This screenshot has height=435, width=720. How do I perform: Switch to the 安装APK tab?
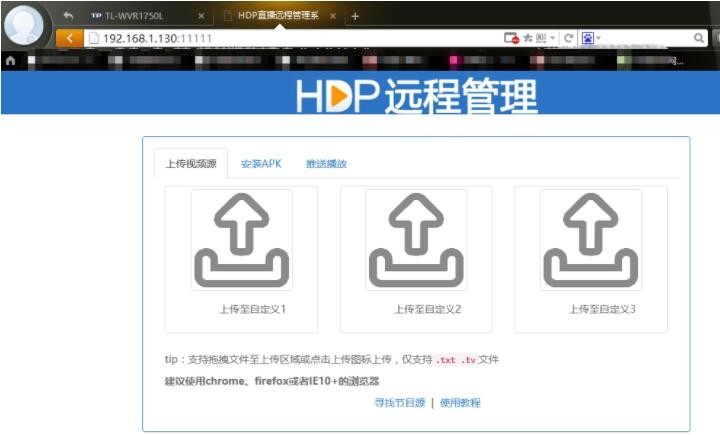pos(261,164)
